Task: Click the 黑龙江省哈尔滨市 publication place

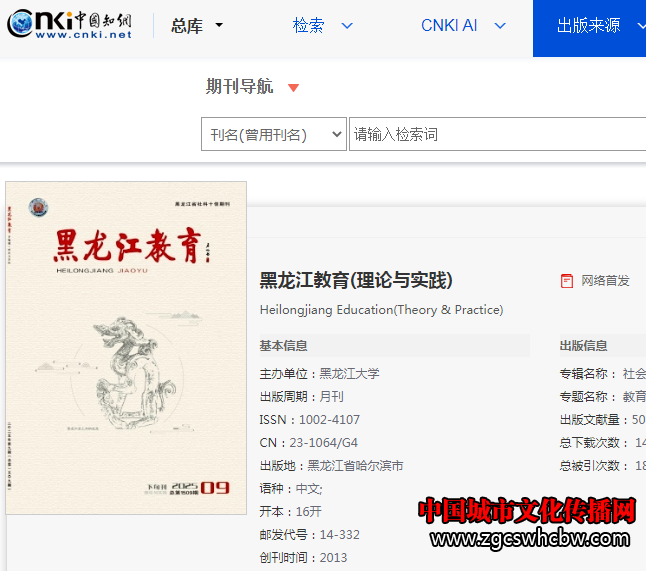Action: point(355,466)
